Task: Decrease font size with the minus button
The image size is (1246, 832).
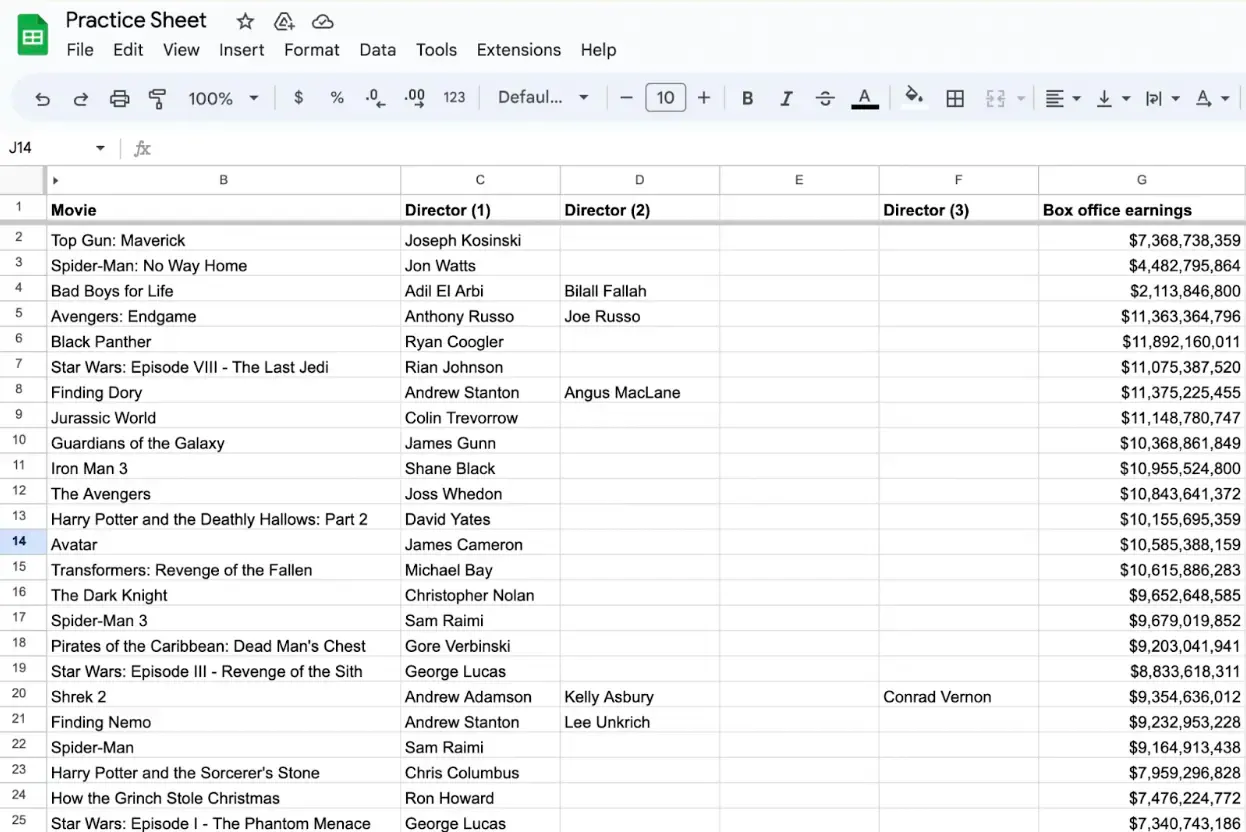Action: [x=626, y=98]
